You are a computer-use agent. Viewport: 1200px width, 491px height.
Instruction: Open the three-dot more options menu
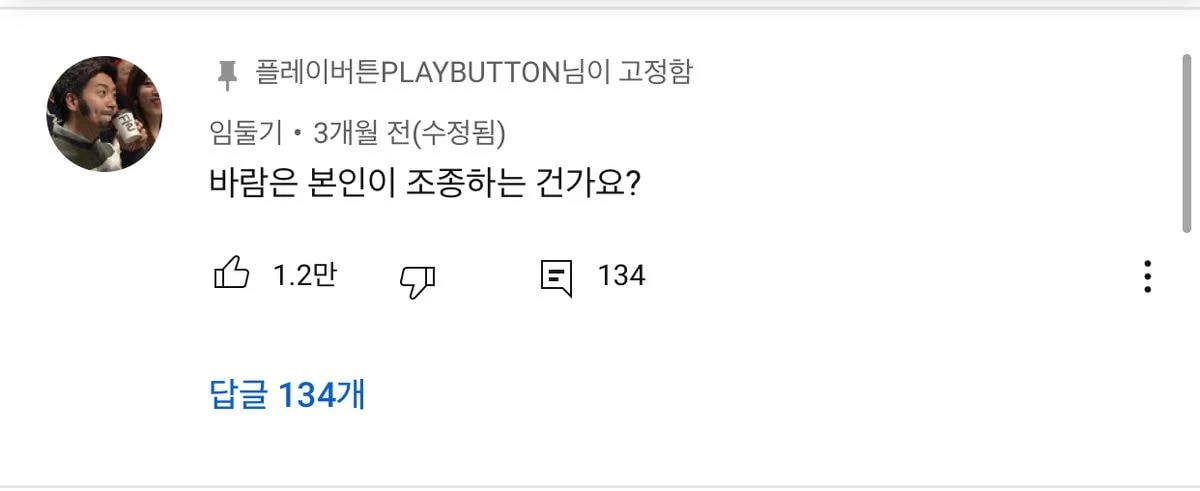point(1148,276)
